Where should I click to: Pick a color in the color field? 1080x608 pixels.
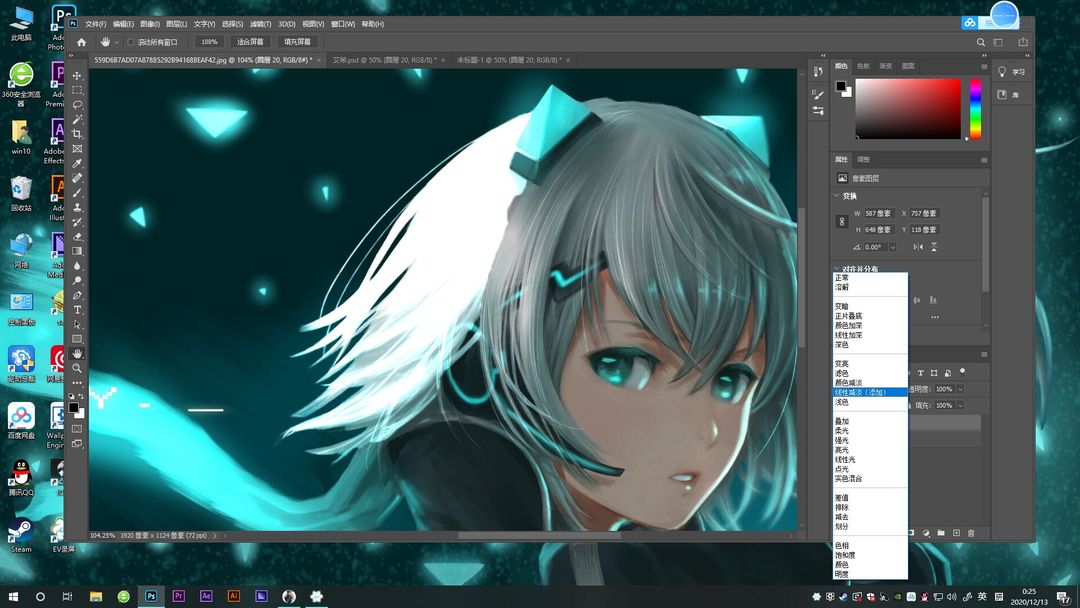pyautogui.click(x=908, y=109)
